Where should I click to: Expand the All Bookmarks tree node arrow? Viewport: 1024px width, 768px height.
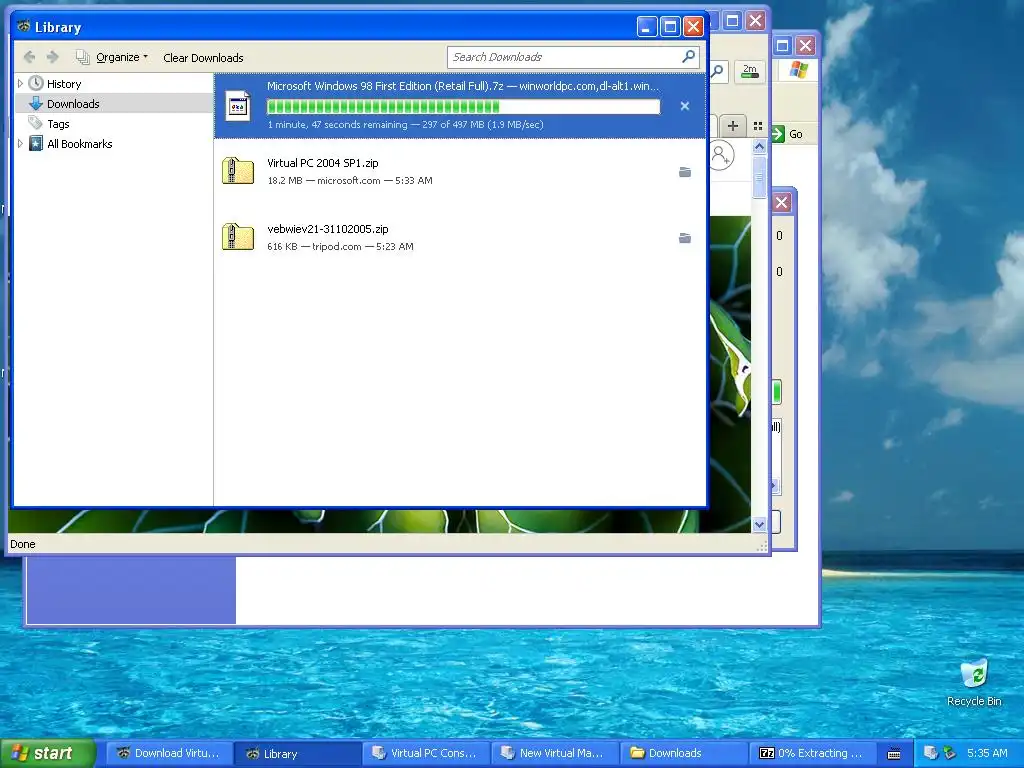(20, 144)
